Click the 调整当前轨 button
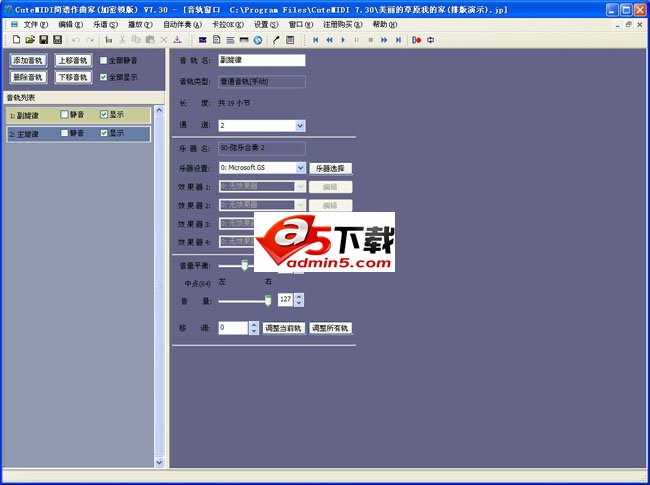This screenshot has height=485, width=650. [284, 328]
